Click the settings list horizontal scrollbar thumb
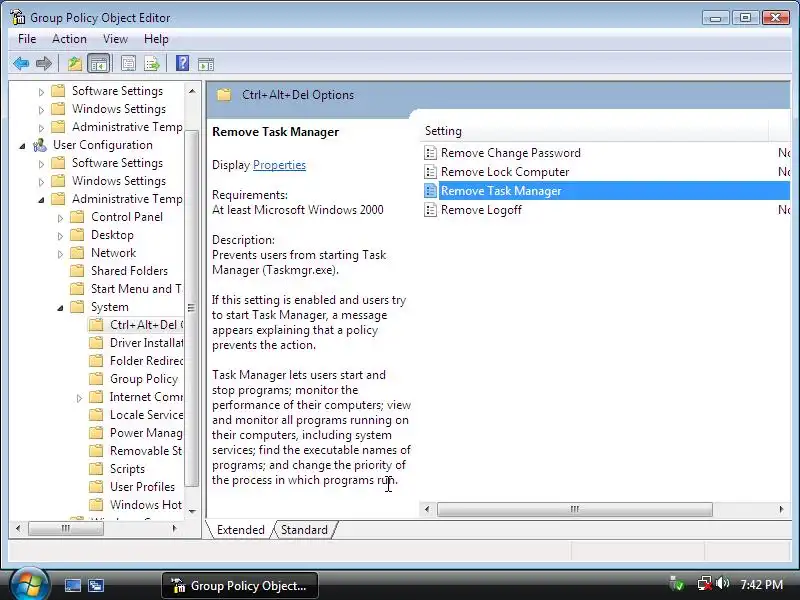 point(574,509)
